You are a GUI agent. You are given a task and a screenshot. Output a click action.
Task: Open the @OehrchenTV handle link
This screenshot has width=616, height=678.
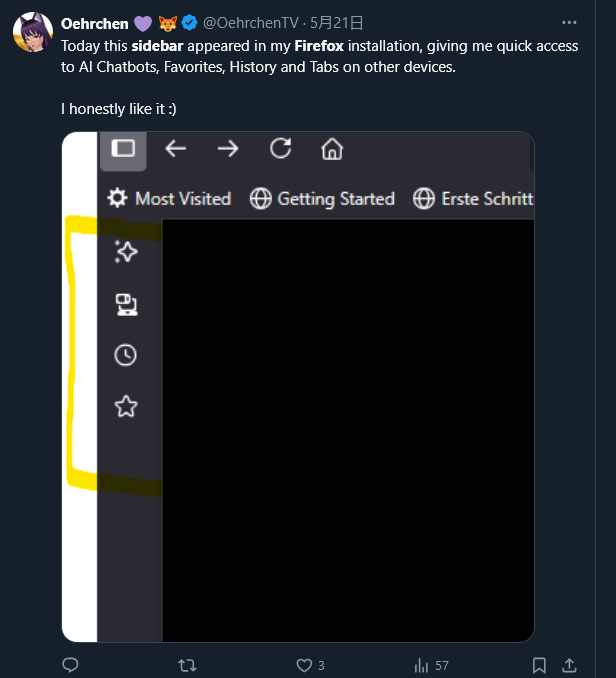pos(250,22)
